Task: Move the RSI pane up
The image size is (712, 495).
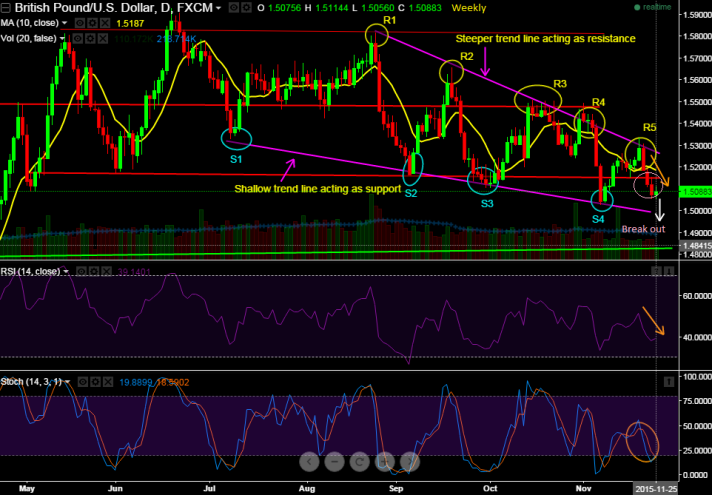Action: pos(656,271)
